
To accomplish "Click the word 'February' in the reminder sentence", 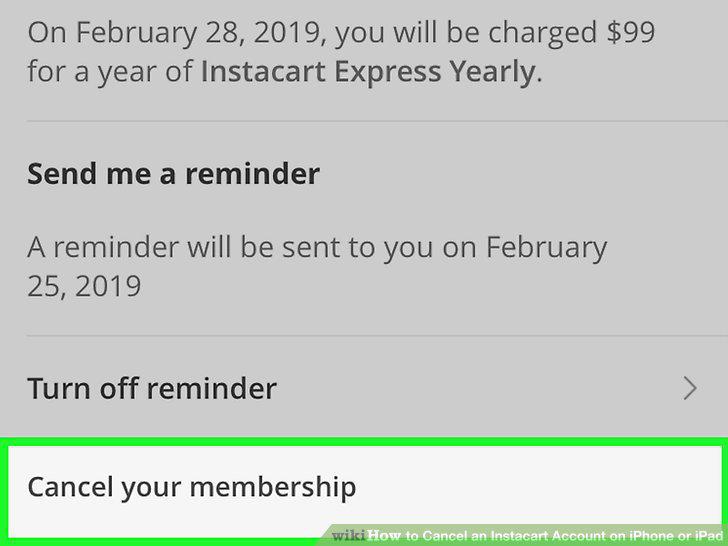I will point(546,248).
